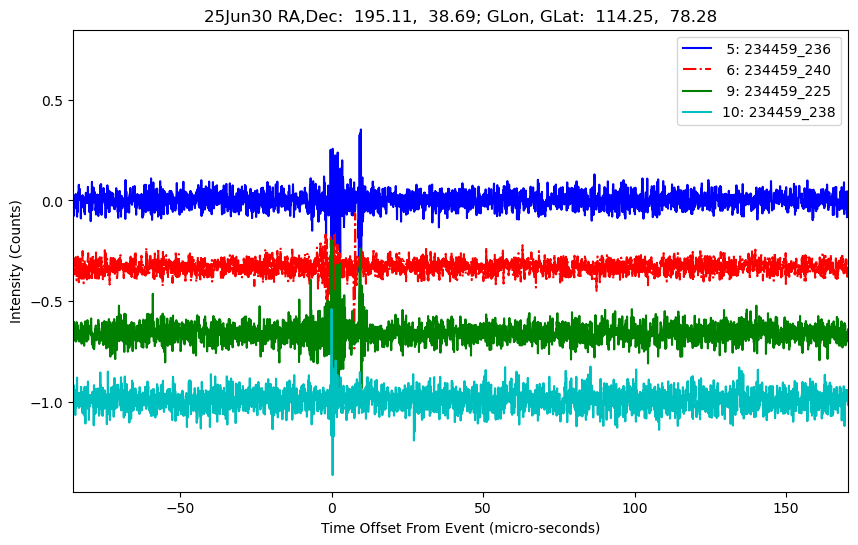Click the y-axis tick label '−0.5'

pos(48,303)
